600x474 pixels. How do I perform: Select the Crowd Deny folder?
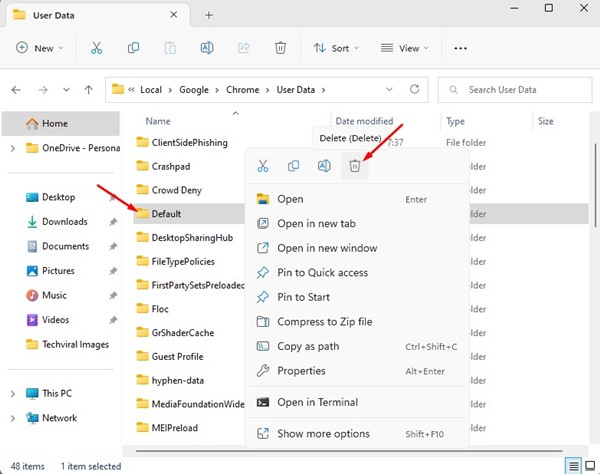click(169, 190)
